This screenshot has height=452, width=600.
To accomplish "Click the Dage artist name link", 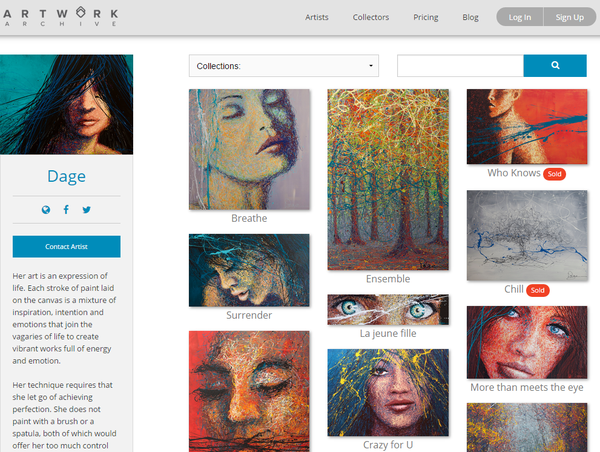I will pos(67,176).
